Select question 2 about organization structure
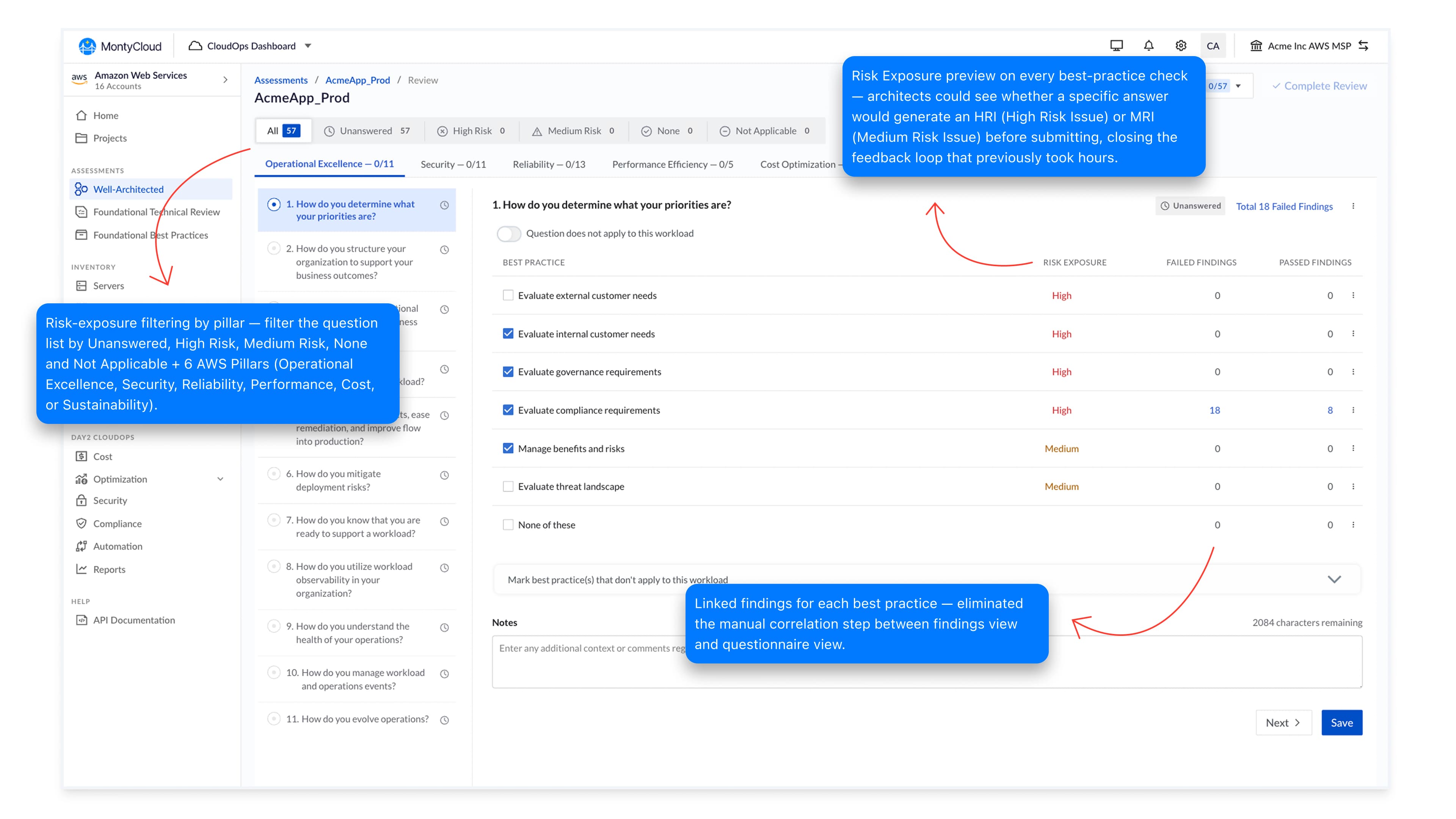 pyautogui.click(x=357, y=262)
